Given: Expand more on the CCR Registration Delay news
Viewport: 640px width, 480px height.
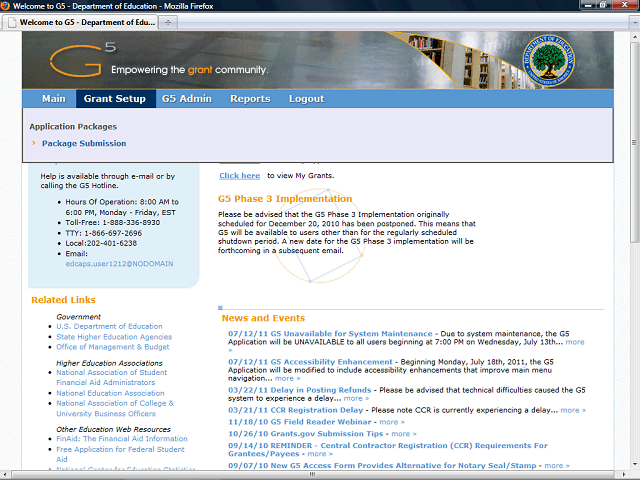Looking at the screenshot, I should 573,410.
